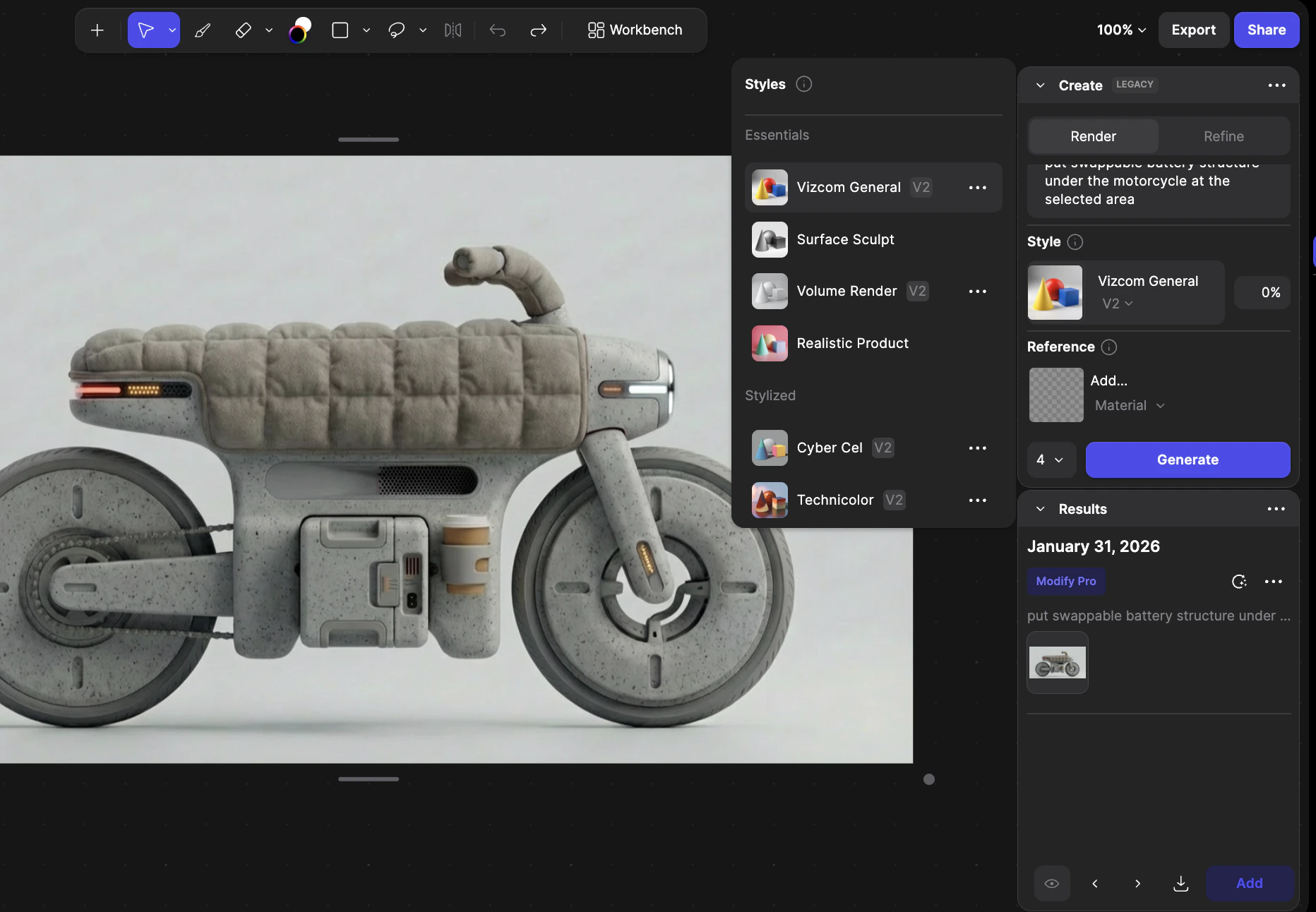The height and width of the screenshot is (912, 1316).
Task: Click the Share button
Action: coord(1266,30)
